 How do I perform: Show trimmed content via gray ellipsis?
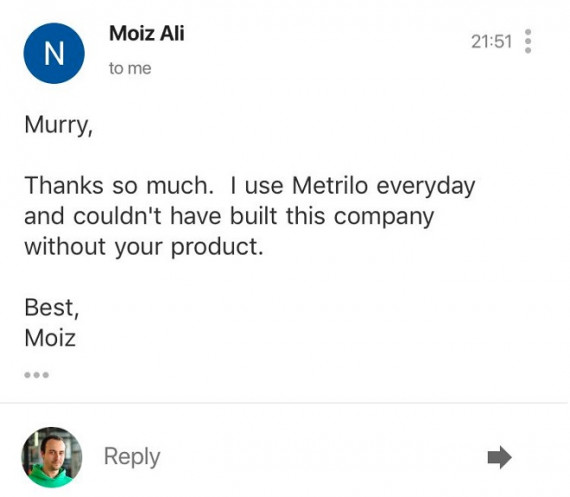[36, 375]
